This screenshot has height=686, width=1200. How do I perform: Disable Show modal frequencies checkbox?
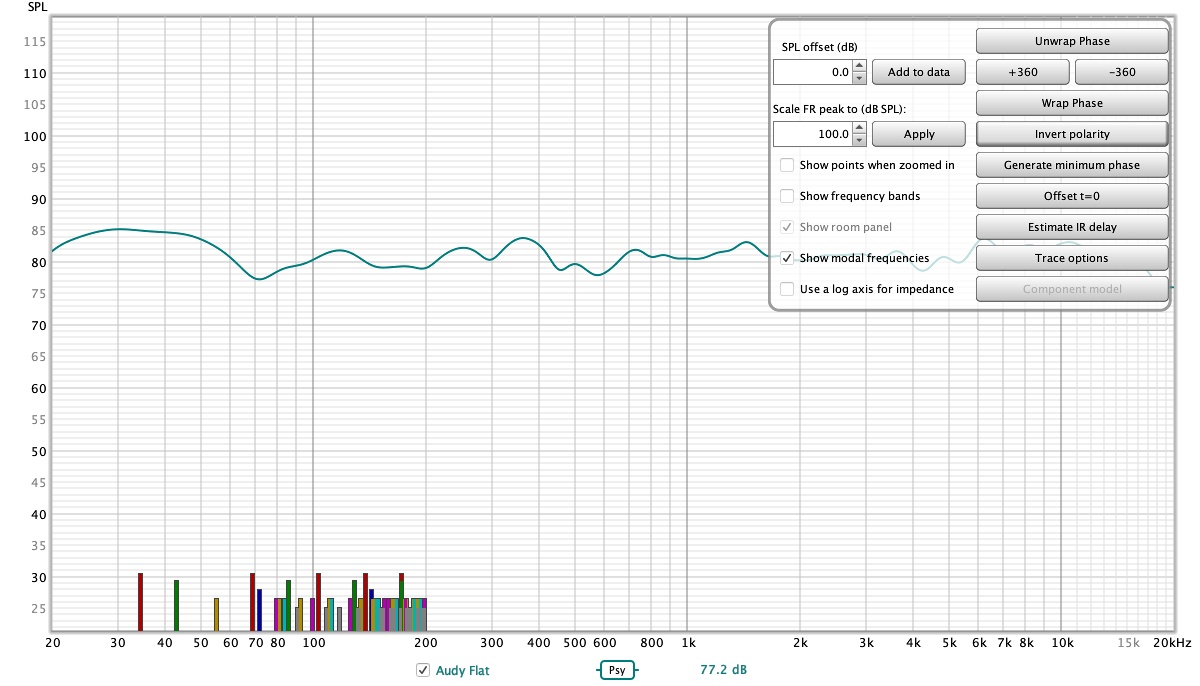coord(787,258)
